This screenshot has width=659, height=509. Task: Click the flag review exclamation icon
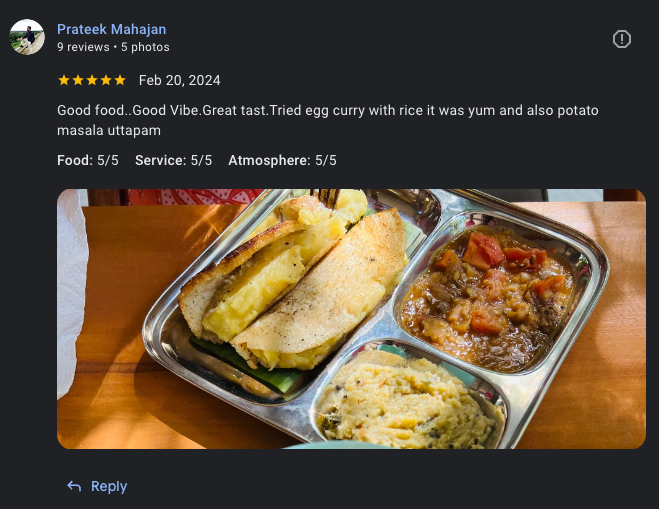pyautogui.click(x=622, y=39)
